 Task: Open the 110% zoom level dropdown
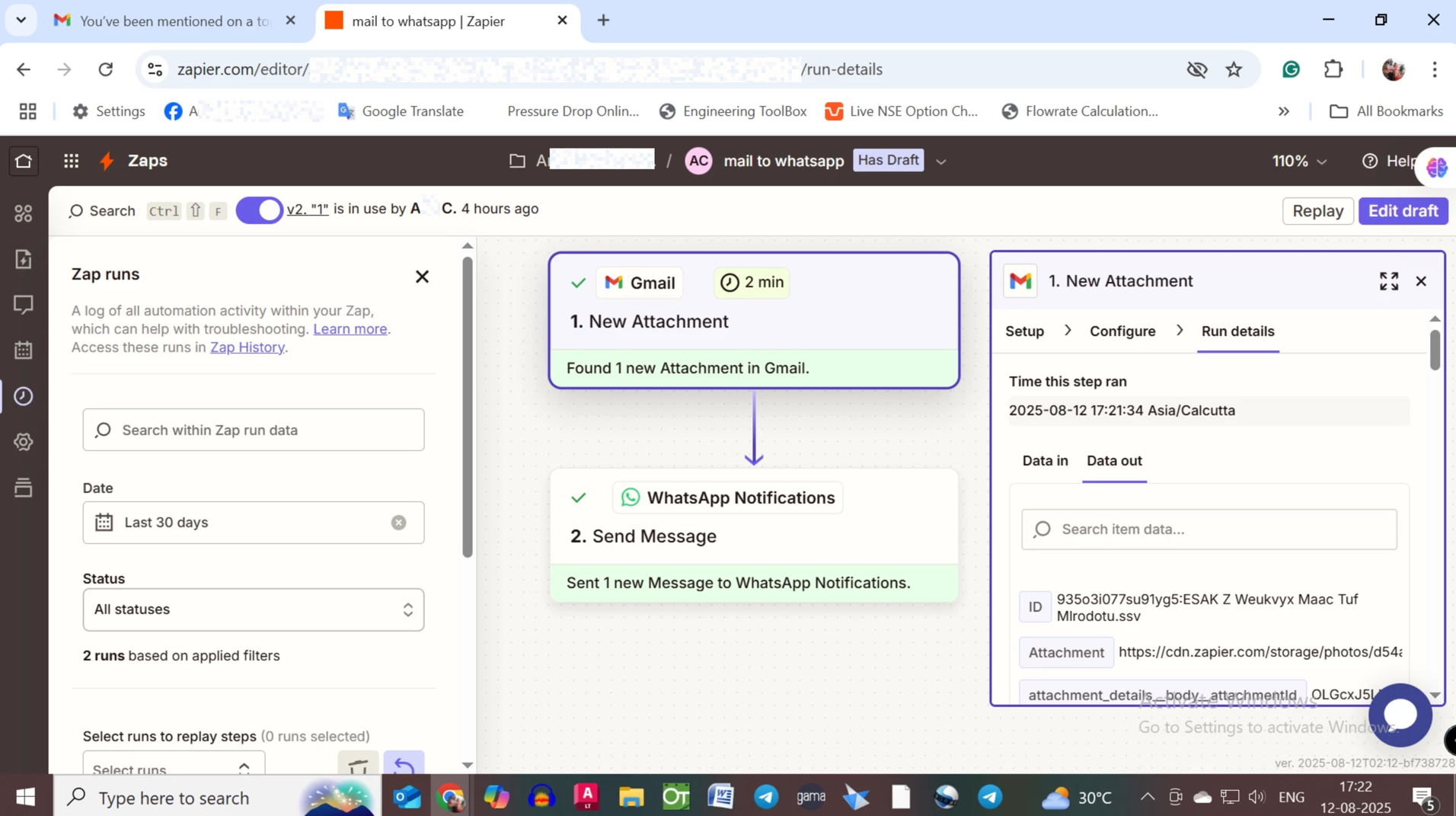[x=1299, y=161]
